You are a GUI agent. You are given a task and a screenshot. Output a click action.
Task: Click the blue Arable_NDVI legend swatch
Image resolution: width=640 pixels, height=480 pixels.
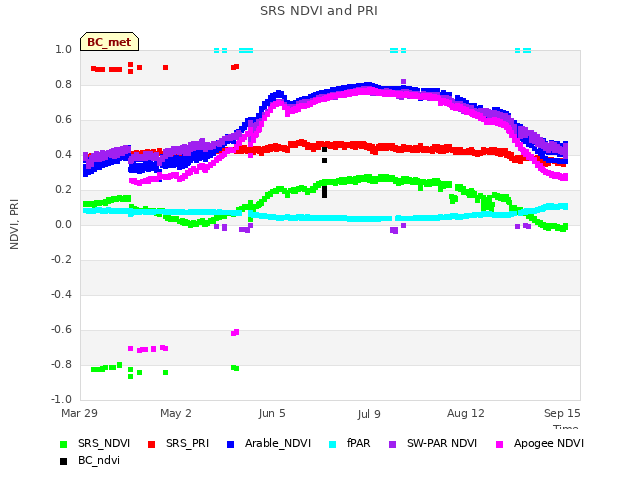click(231, 444)
